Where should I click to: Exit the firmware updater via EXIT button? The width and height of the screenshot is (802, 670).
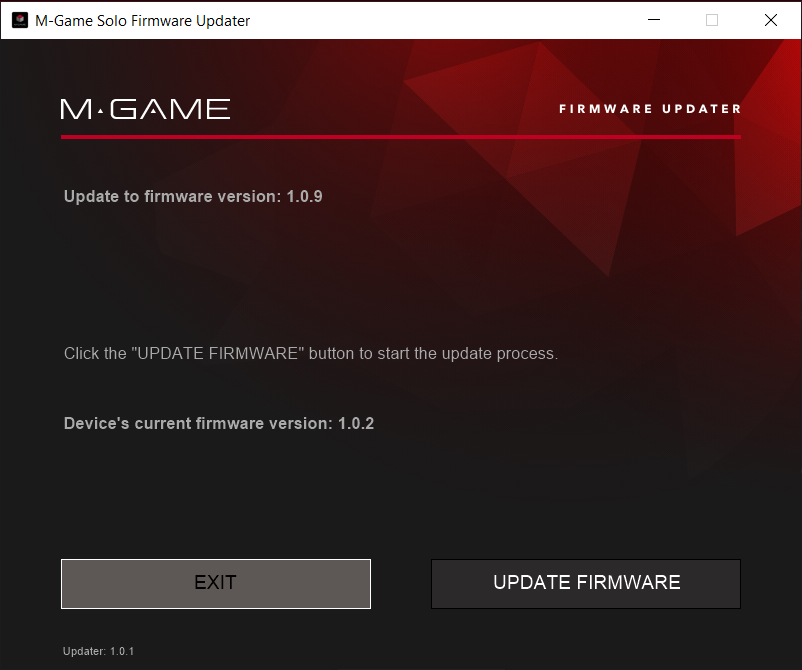[x=216, y=584]
